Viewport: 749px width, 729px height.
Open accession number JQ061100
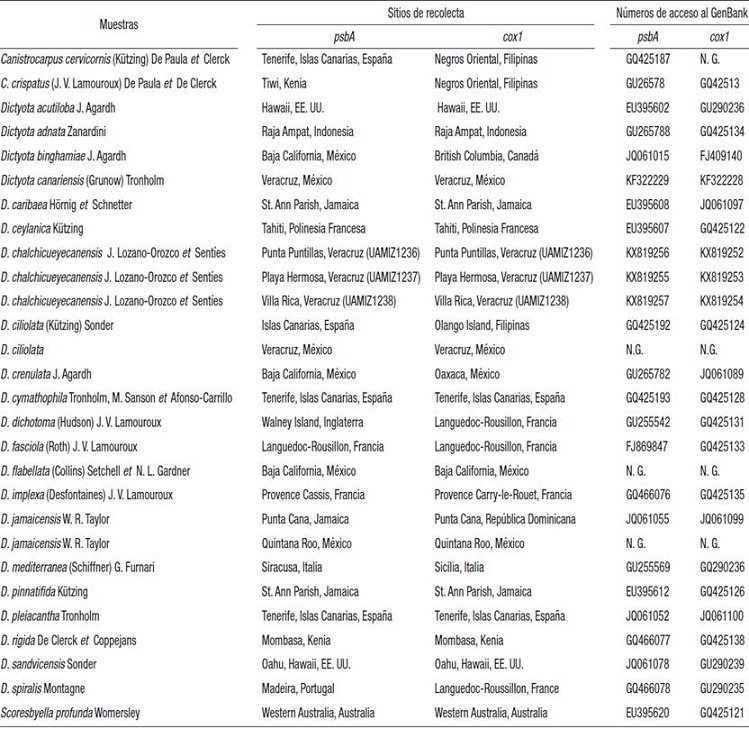coord(721,616)
